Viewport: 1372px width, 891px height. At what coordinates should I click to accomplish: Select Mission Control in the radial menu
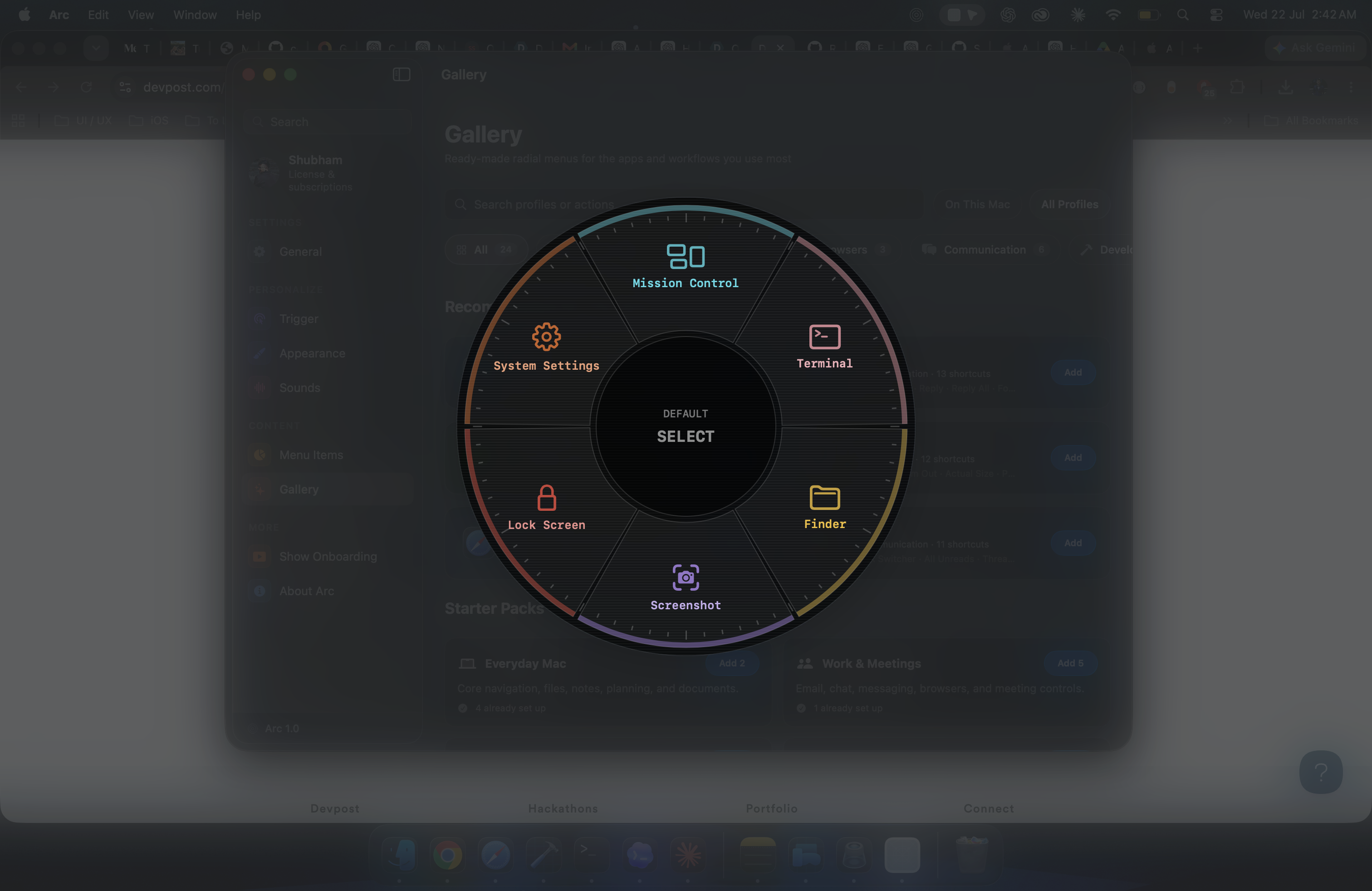coord(686,266)
